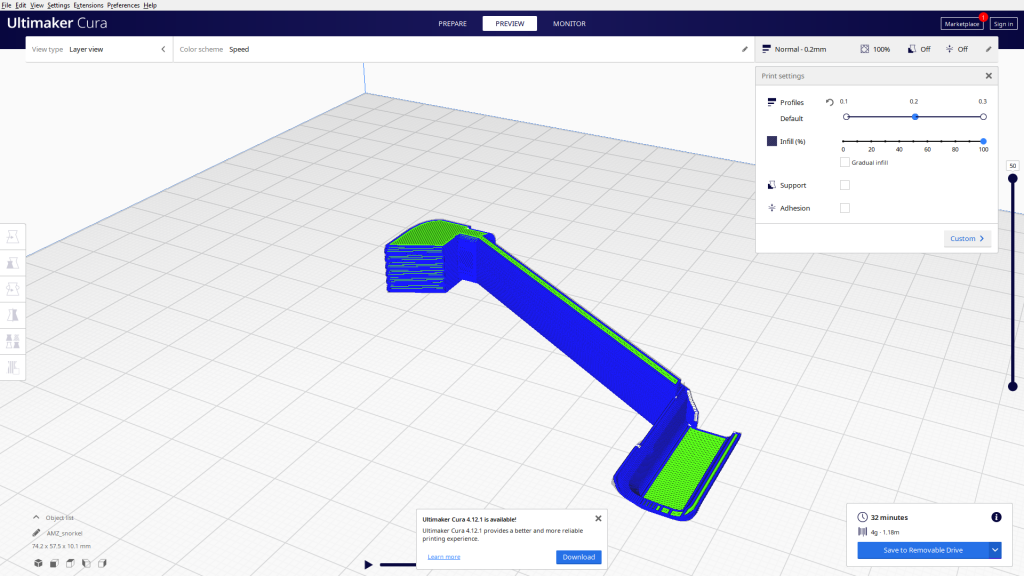Click the top handle of layer slider
Screen dimensions: 1024x576
click(x=1012, y=178)
